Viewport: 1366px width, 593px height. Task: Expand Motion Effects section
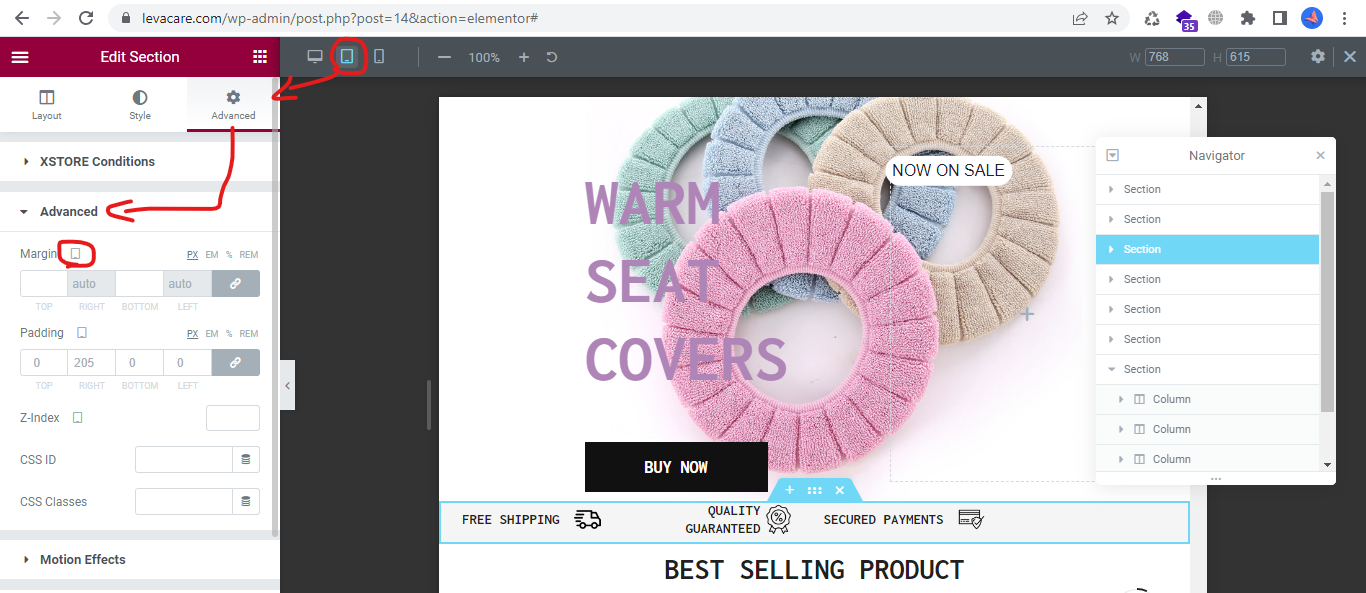coord(136,559)
